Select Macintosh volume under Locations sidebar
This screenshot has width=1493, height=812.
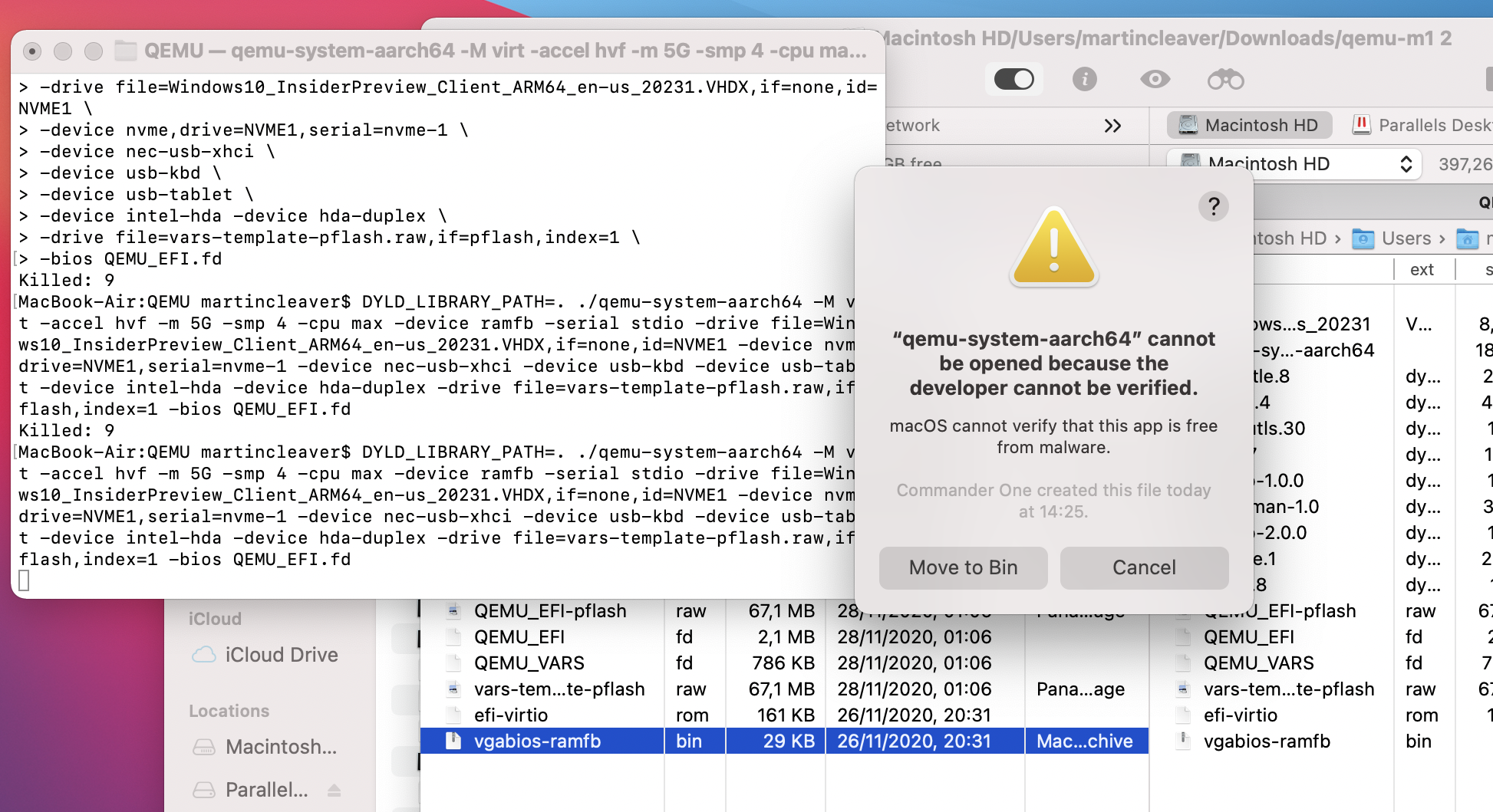pyautogui.click(x=265, y=747)
